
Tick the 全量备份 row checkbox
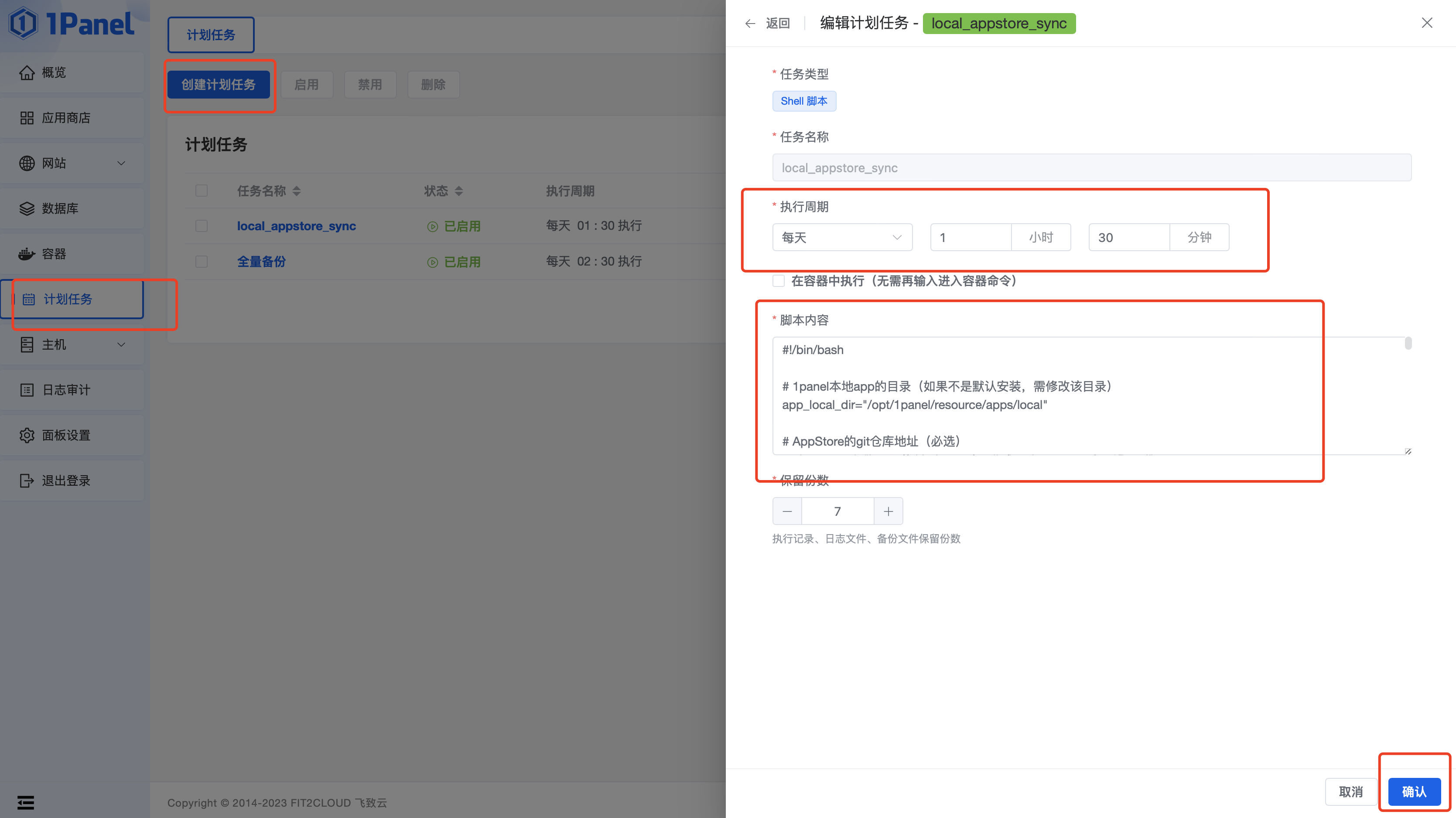coord(201,262)
